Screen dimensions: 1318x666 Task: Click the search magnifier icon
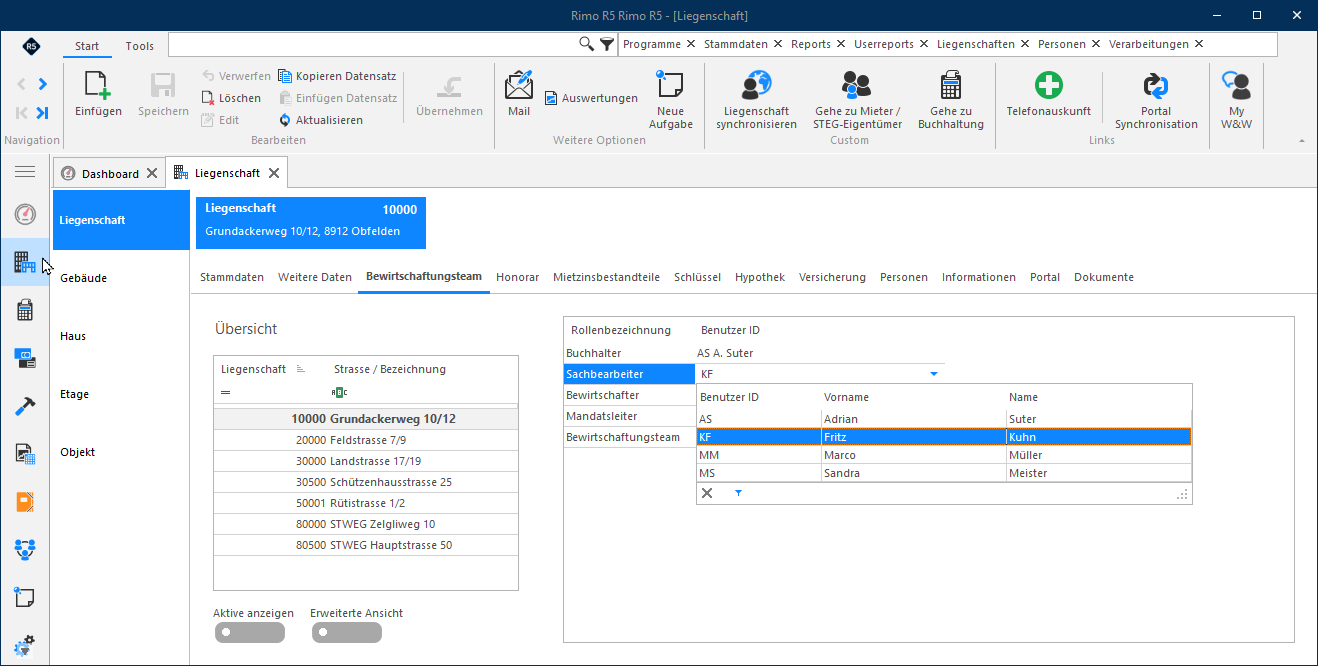tap(587, 44)
